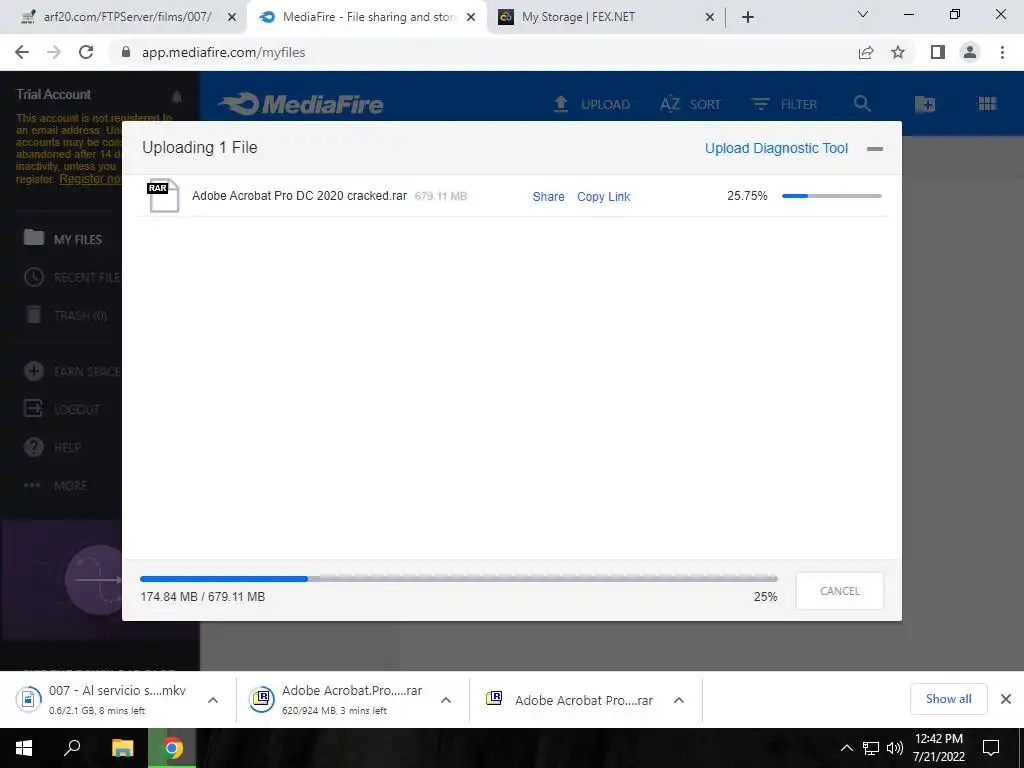1024x768 pixels.
Task: Open the A-Z Sort option
Action: point(690,104)
